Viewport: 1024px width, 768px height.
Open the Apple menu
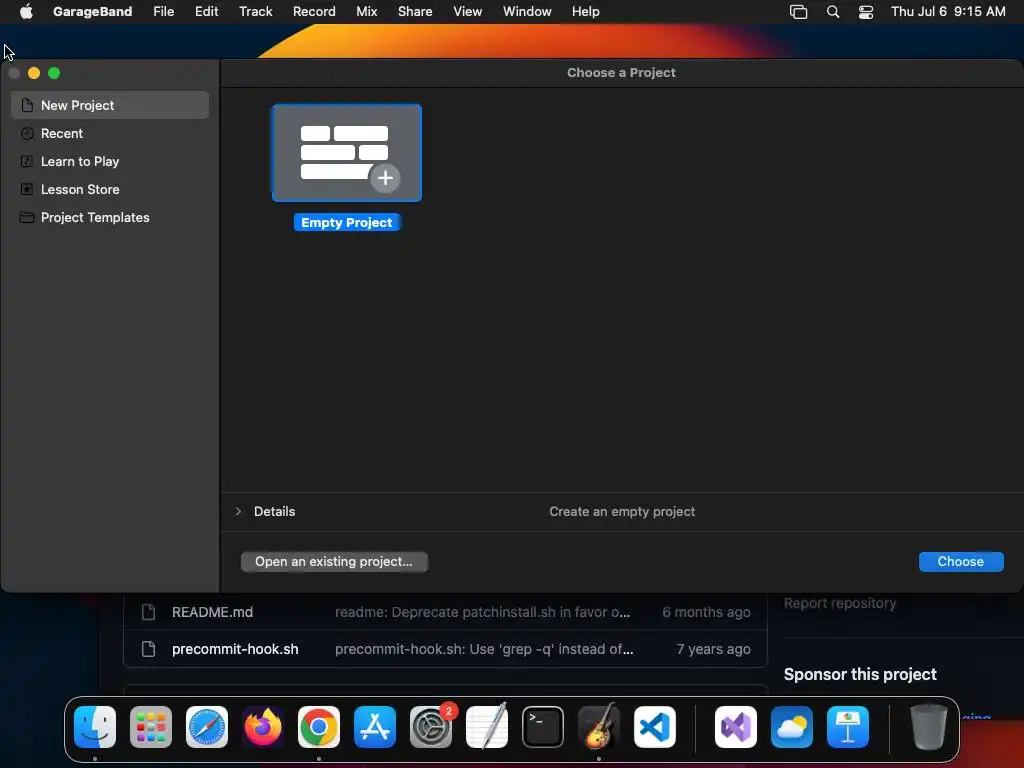[26, 11]
